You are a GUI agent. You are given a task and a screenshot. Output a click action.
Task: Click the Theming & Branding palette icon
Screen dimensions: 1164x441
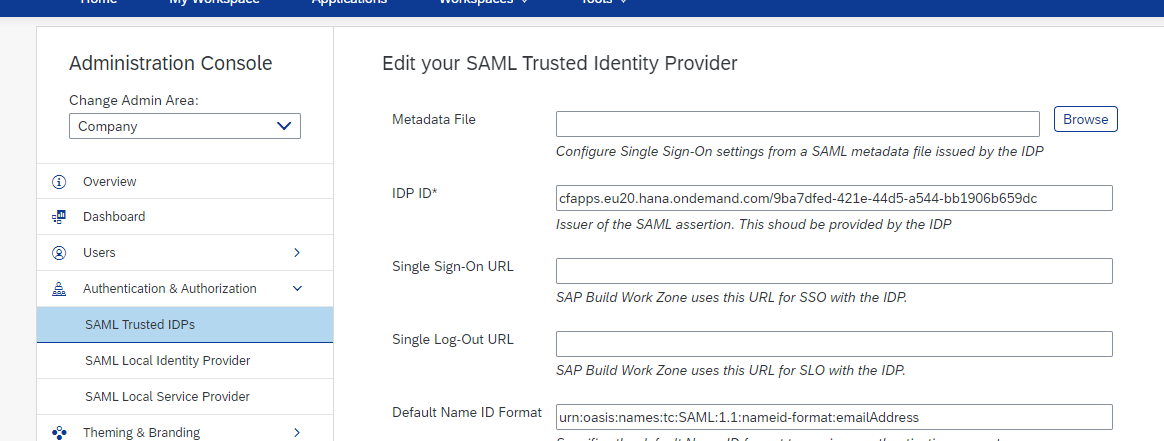(x=59, y=433)
